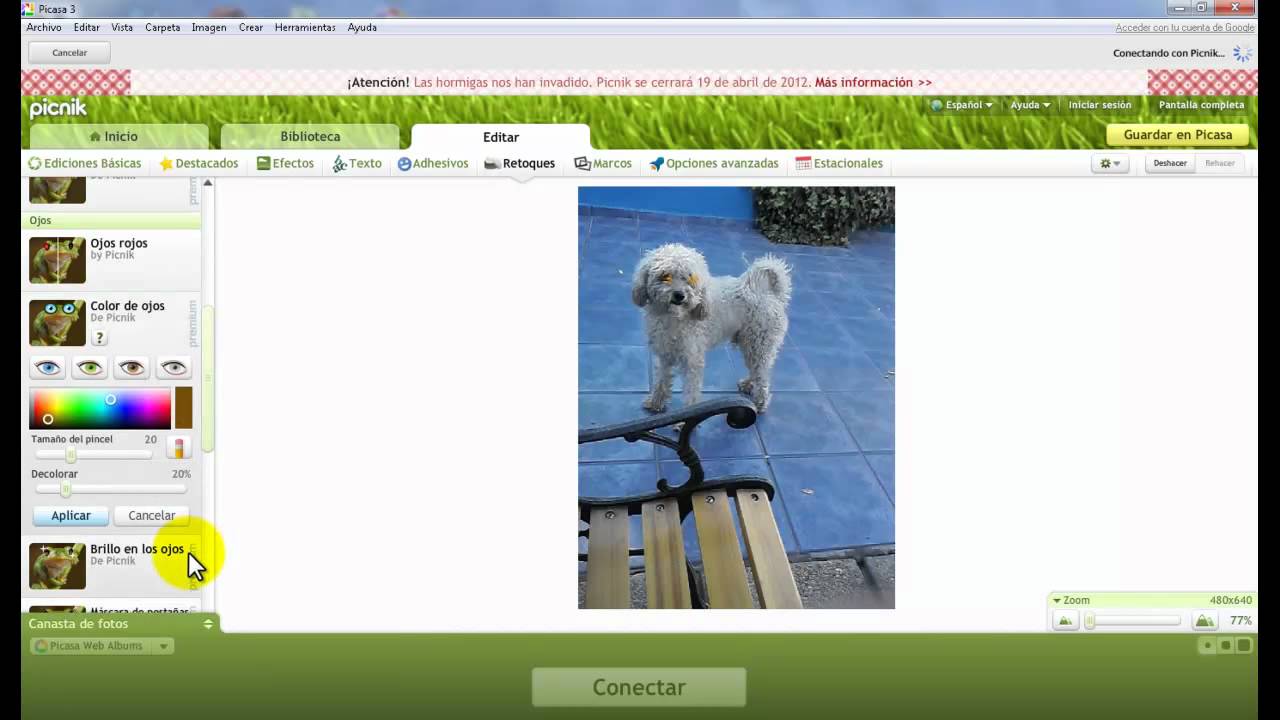Viewport: 1280px width, 720px height.
Task: Open the Adhesivos section
Action: pyautogui.click(x=433, y=163)
